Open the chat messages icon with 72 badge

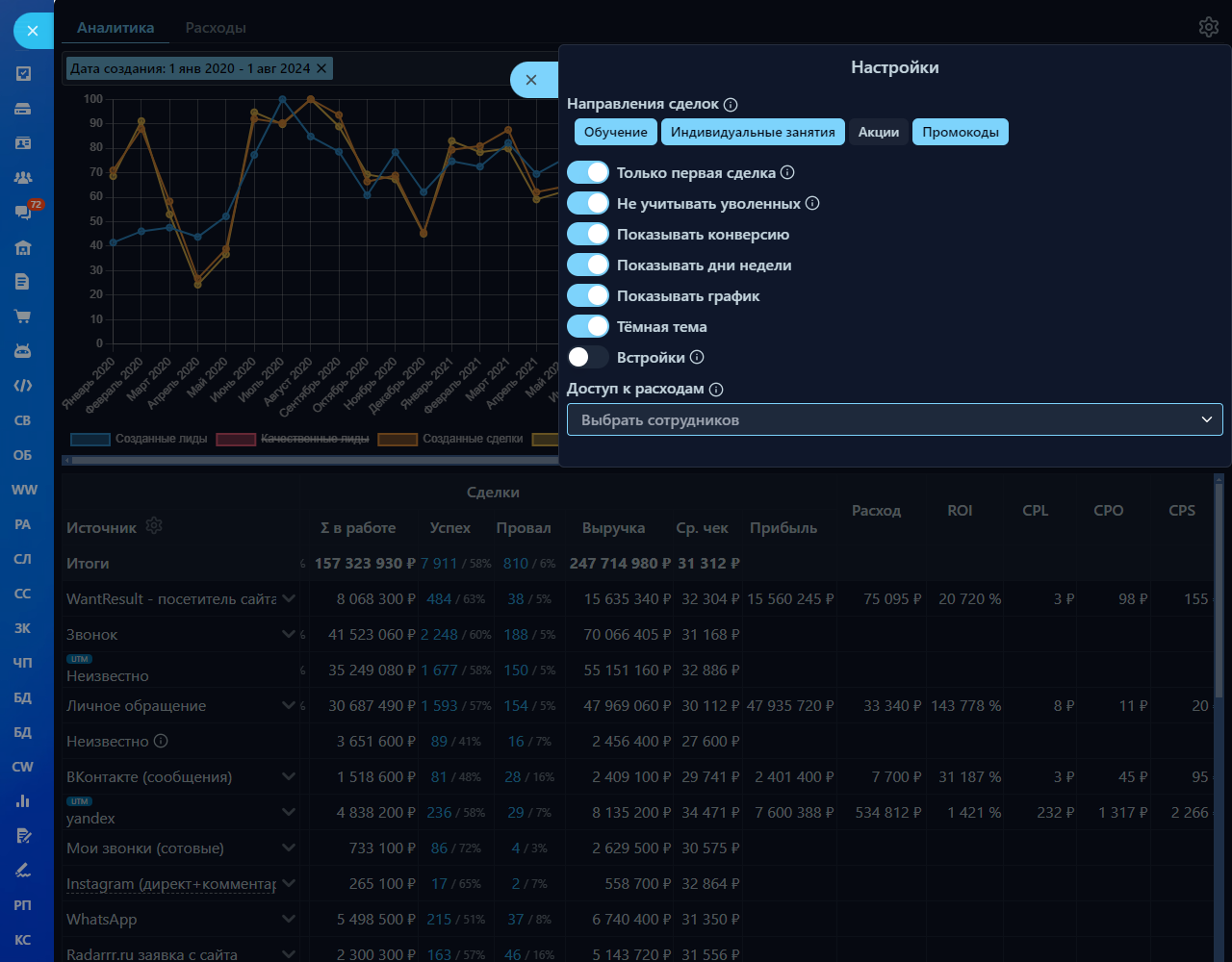(24, 212)
